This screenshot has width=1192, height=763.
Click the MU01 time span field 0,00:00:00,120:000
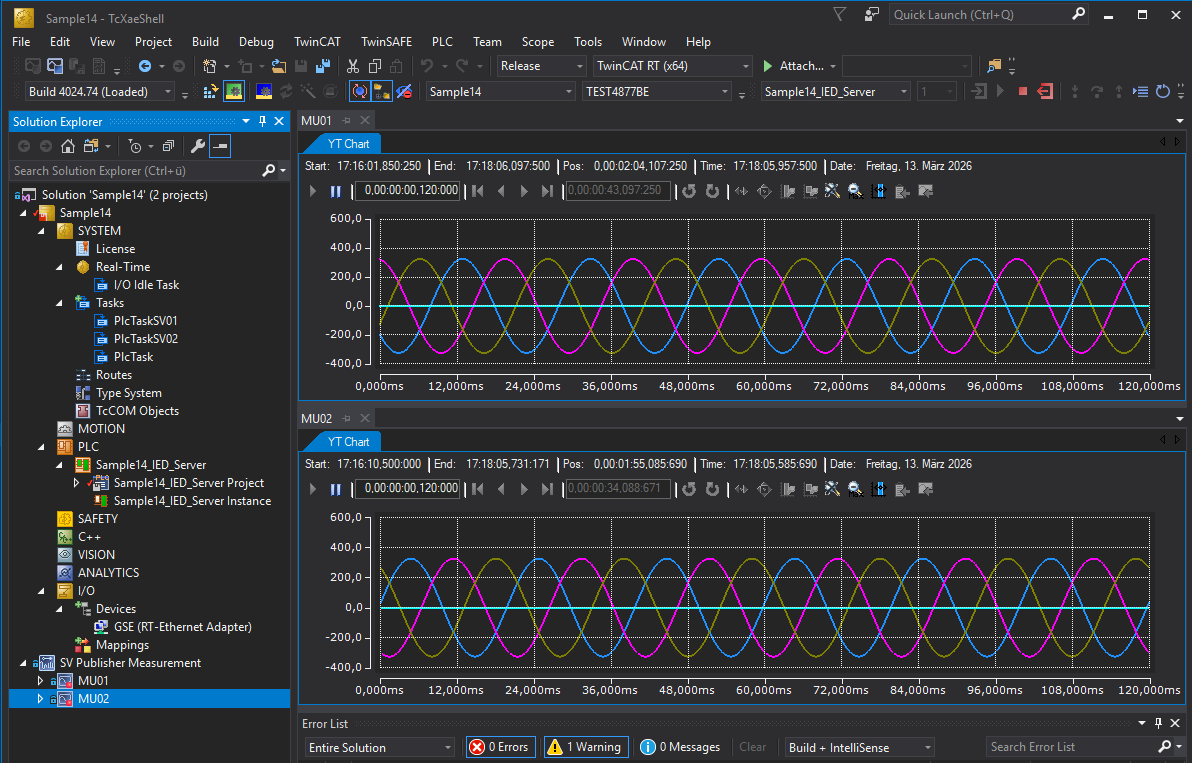click(409, 191)
